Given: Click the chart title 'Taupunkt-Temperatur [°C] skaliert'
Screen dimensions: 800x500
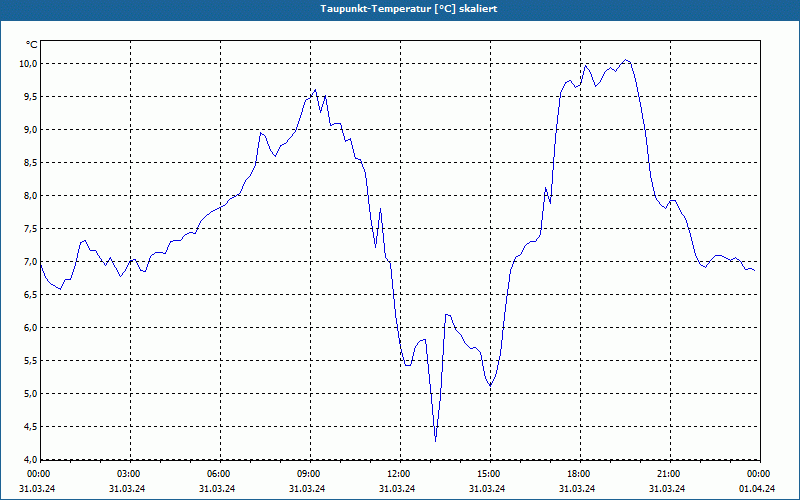Looking at the screenshot, I should [409, 9].
